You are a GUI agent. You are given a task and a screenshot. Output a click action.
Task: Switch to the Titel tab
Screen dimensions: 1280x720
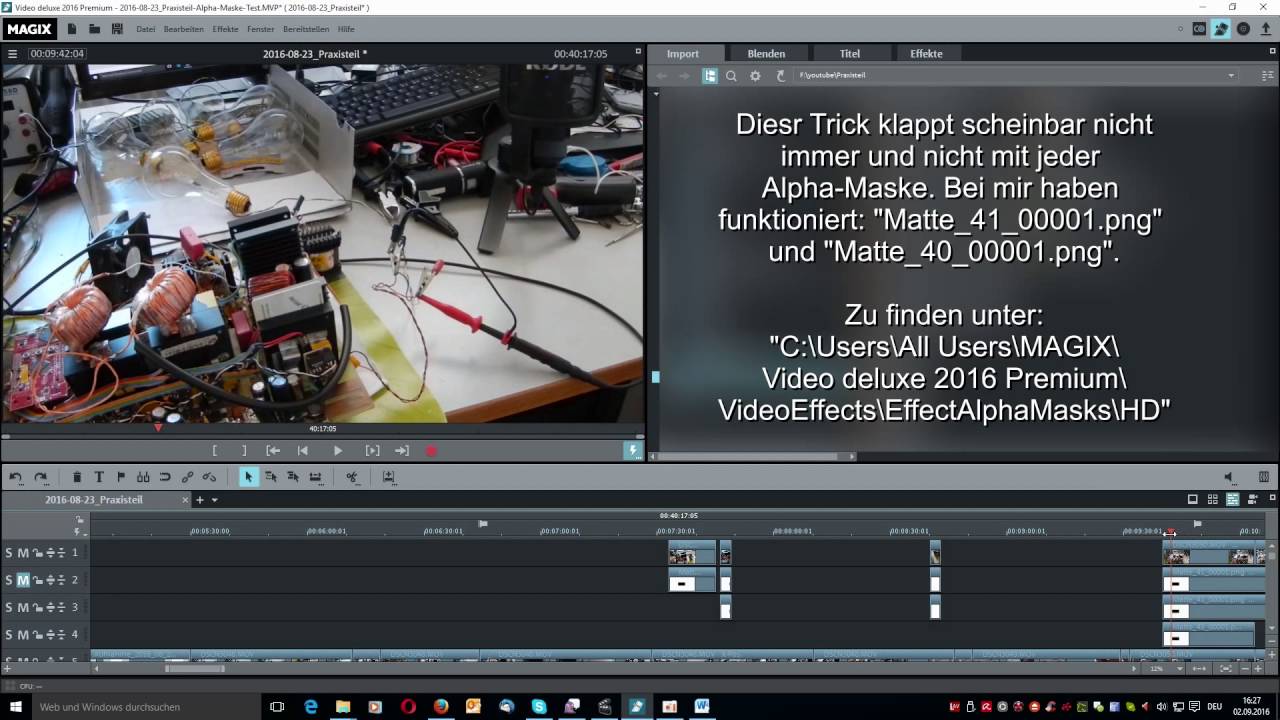[x=850, y=53]
